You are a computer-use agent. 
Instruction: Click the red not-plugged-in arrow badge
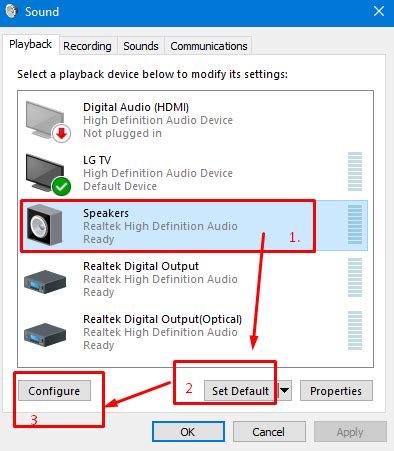tap(61, 133)
